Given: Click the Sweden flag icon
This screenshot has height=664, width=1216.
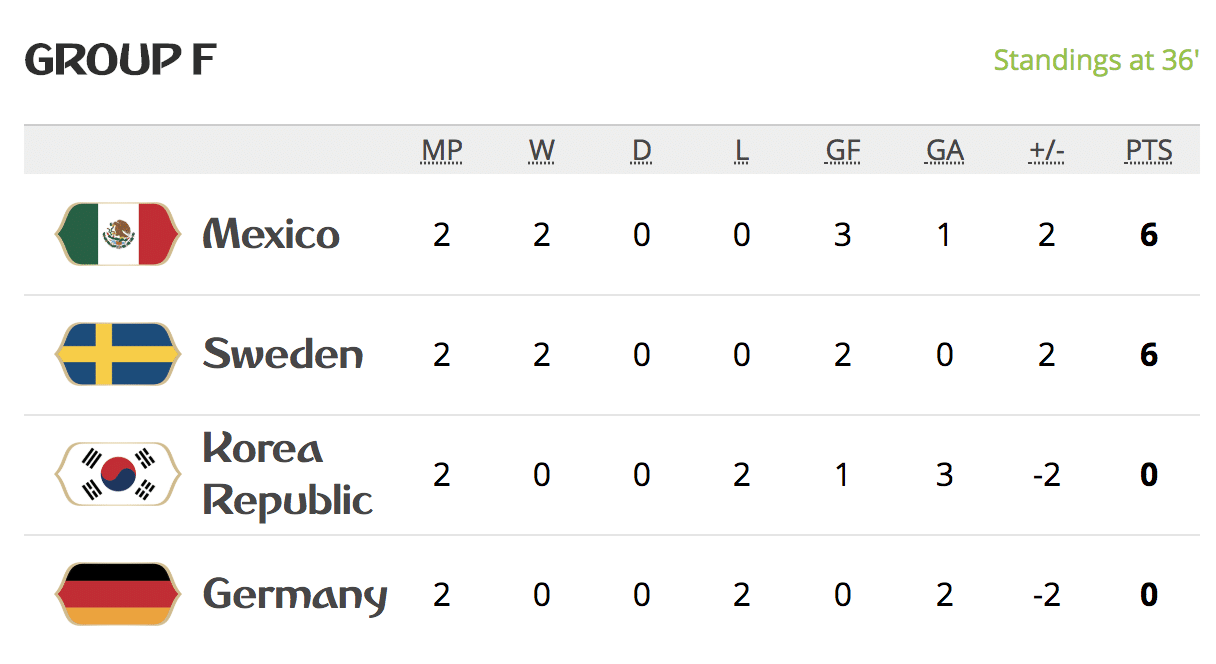Looking at the screenshot, I should [x=119, y=354].
